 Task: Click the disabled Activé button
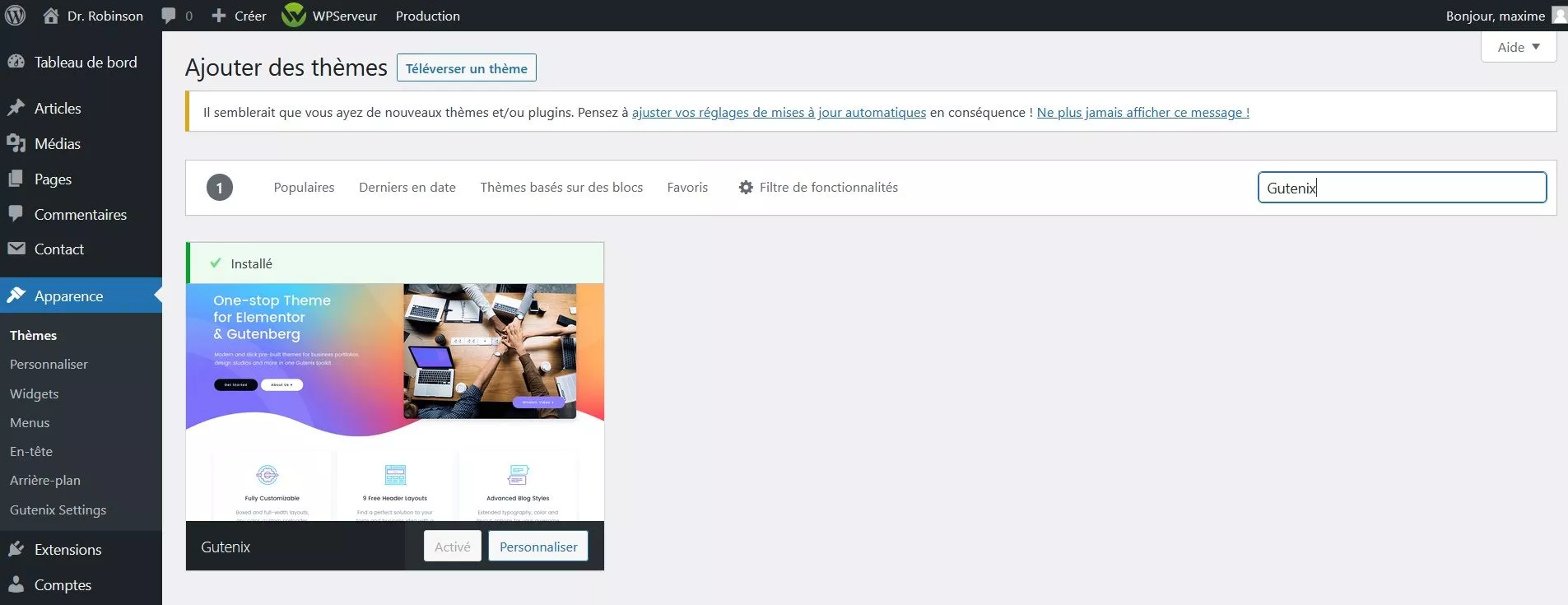pyautogui.click(x=453, y=547)
